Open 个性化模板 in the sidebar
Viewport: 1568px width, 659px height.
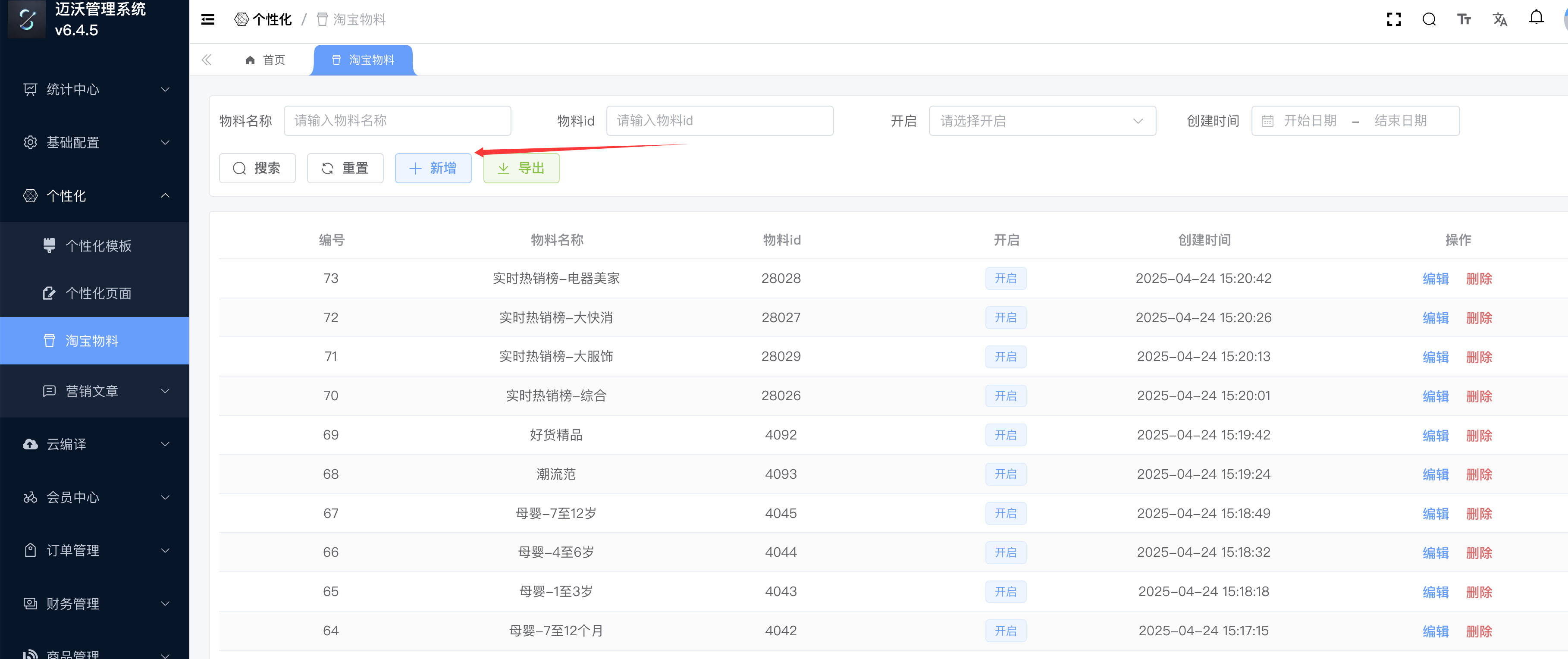pyautogui.click(x=98, y=246)
